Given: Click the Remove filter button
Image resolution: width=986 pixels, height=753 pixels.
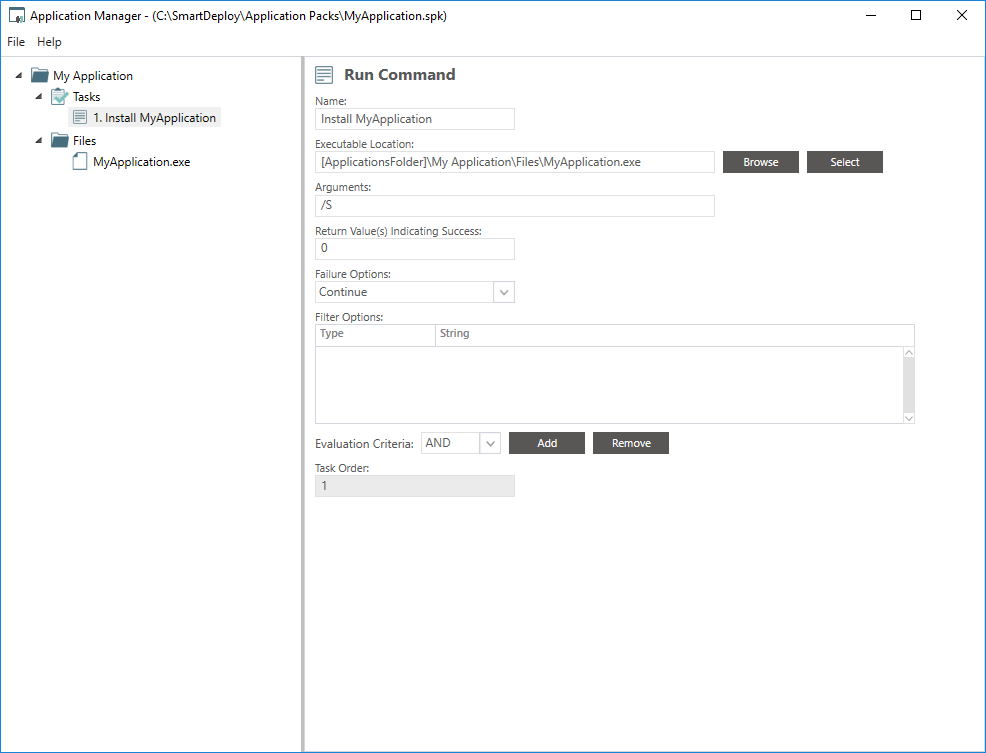Looking at the screenshot, I should tap(631, 443).
